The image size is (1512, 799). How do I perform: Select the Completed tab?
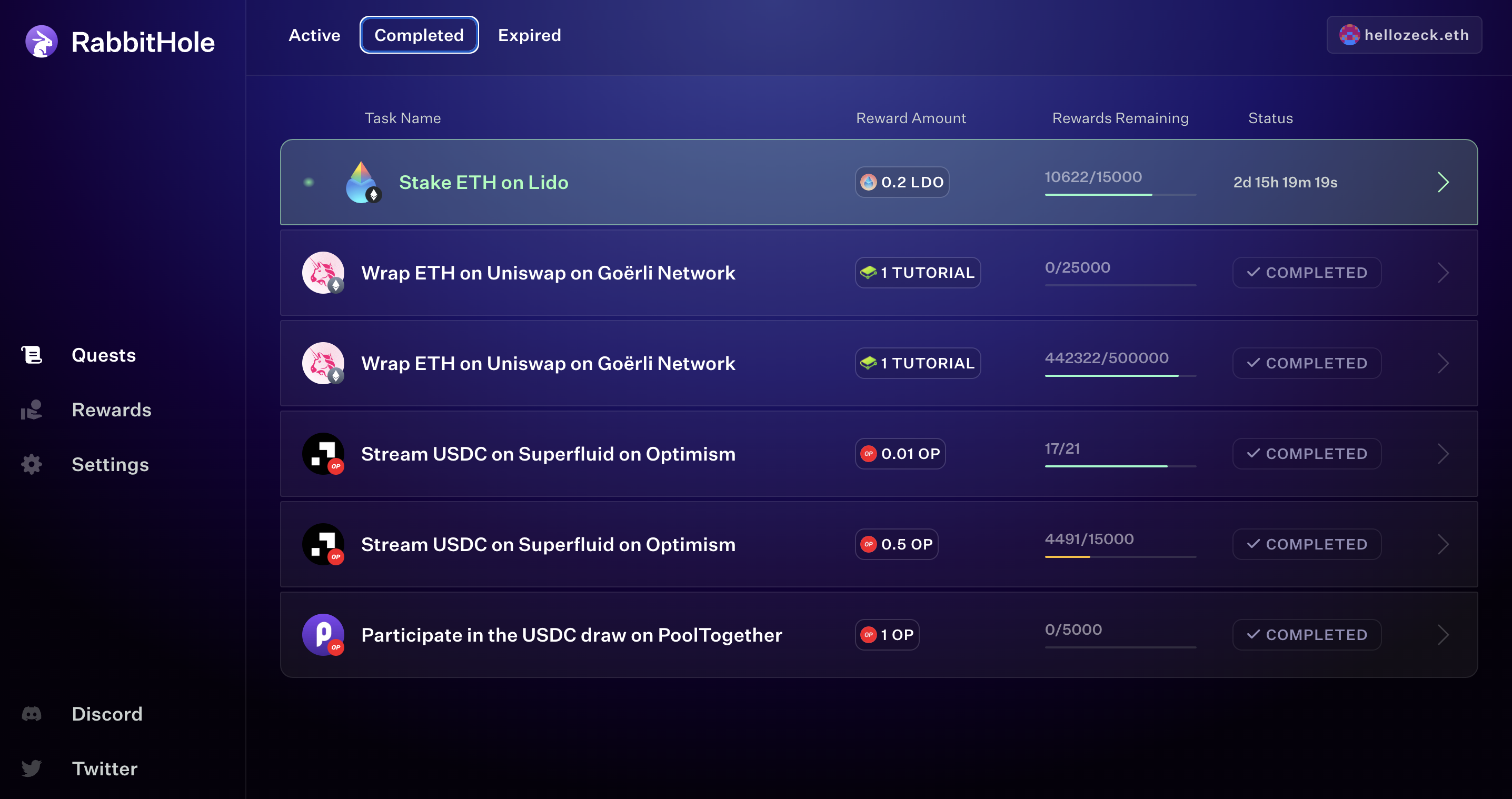click(419, 35)
